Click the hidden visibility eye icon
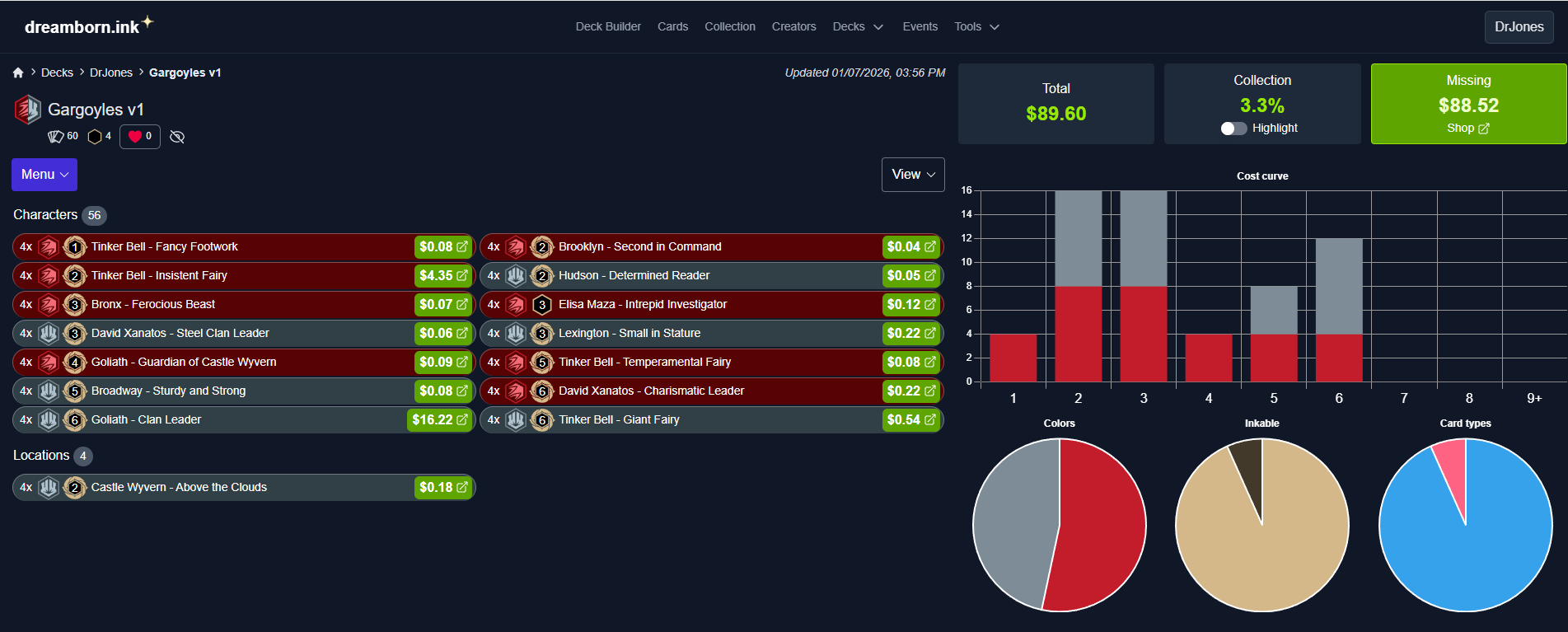Screen dimensions: 1568x632 click(x=177, y=137)
